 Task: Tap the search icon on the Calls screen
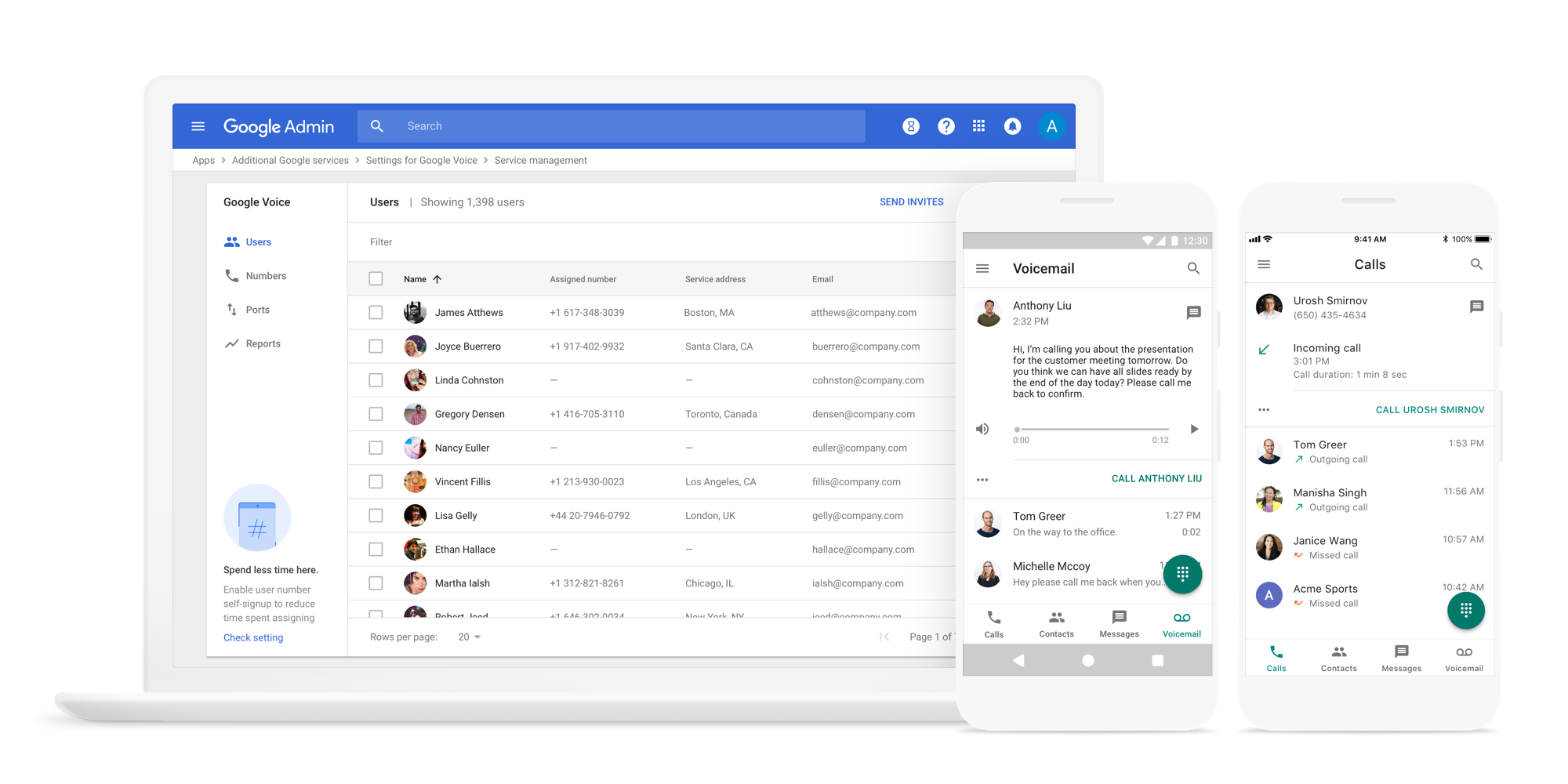point(1476,265)
